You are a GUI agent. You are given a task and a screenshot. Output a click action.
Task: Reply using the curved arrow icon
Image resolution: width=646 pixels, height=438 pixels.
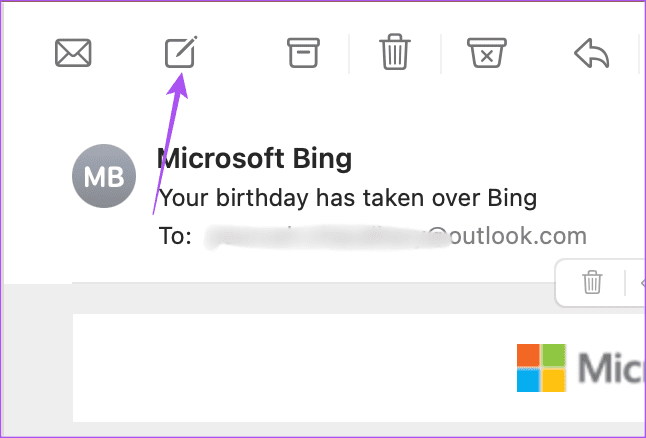pos(592,53)
